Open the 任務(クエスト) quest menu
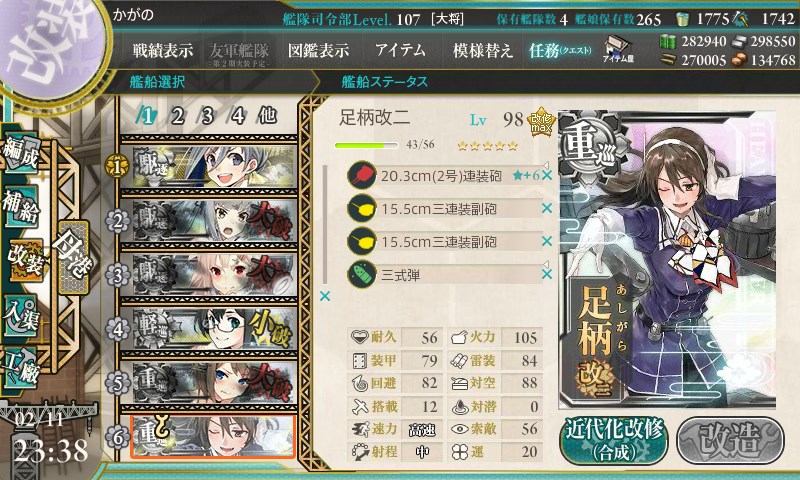Screen dimensions: 800x480 coord(560,50)
